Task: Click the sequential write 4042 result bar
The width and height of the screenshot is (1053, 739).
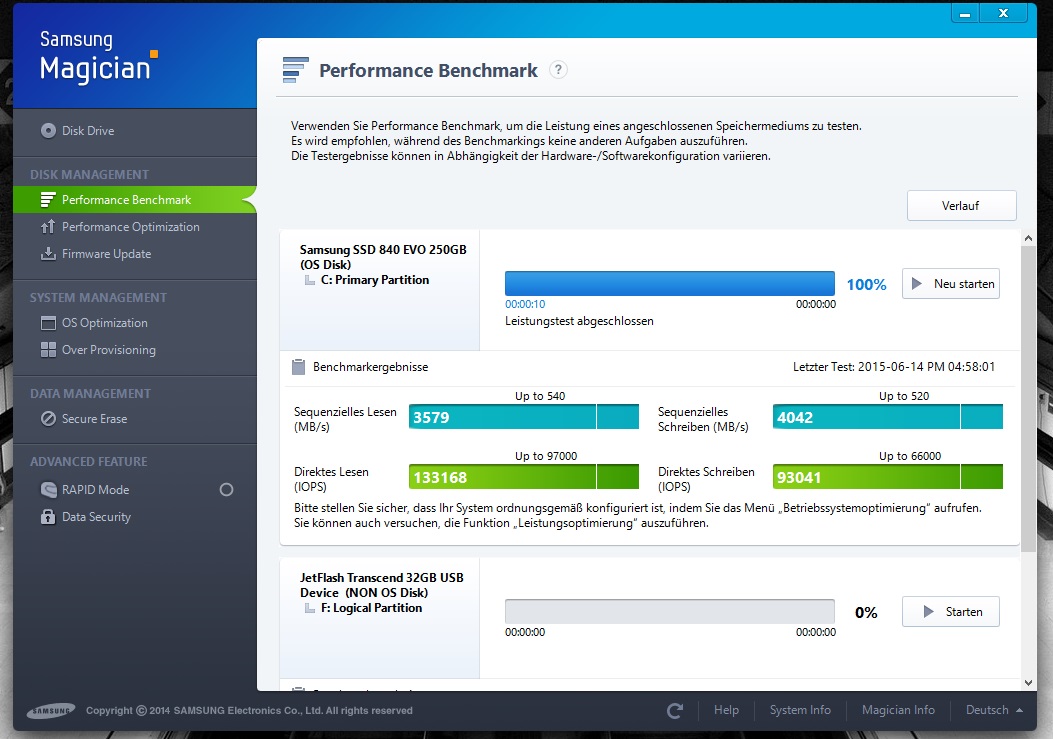Action: point(888,417)
